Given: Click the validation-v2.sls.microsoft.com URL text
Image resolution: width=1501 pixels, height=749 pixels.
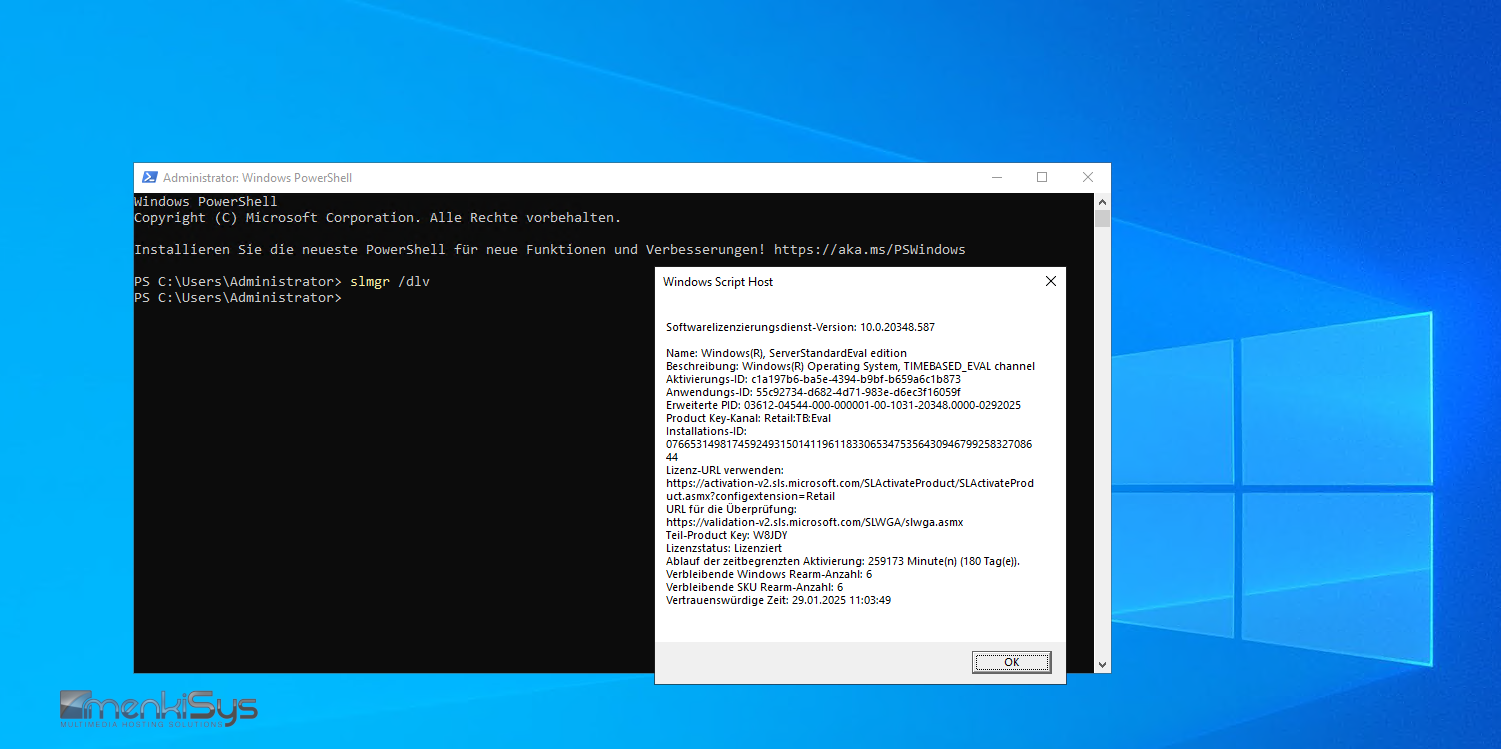Looking at the screenshot, I should [814, 522].
